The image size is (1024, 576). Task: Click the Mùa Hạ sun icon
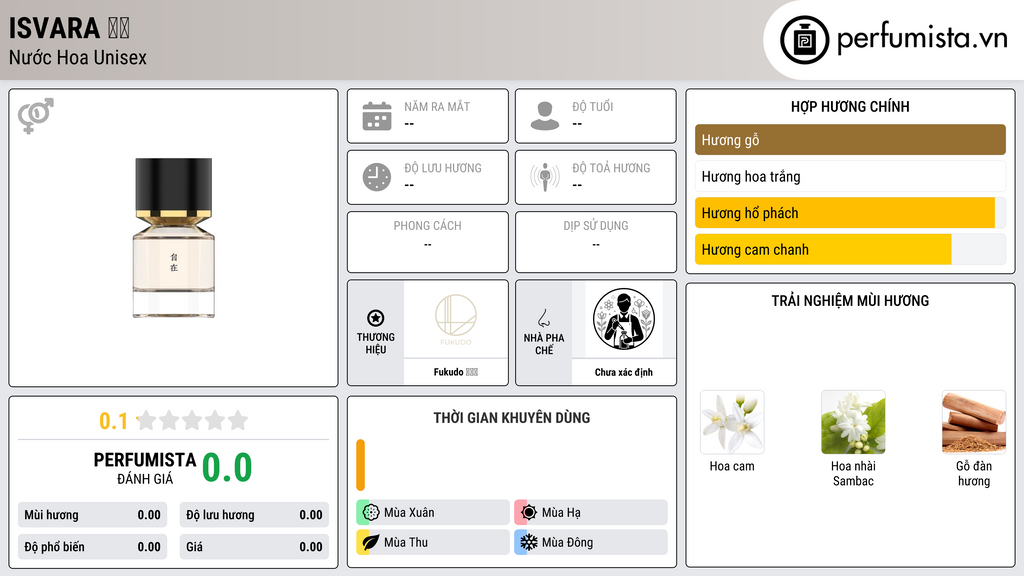[x=529, y=512]
